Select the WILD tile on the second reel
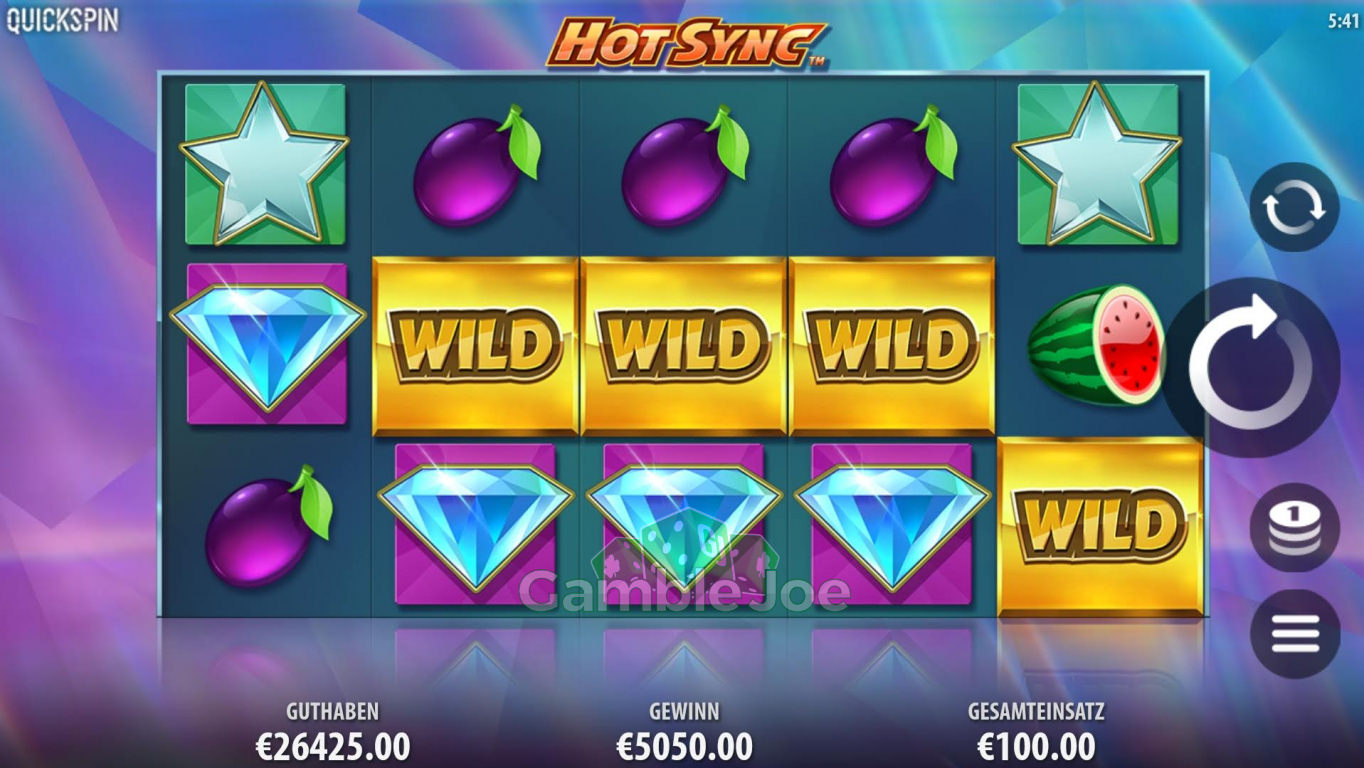Viewport: 1364px width, 768px height. [476, 346]
